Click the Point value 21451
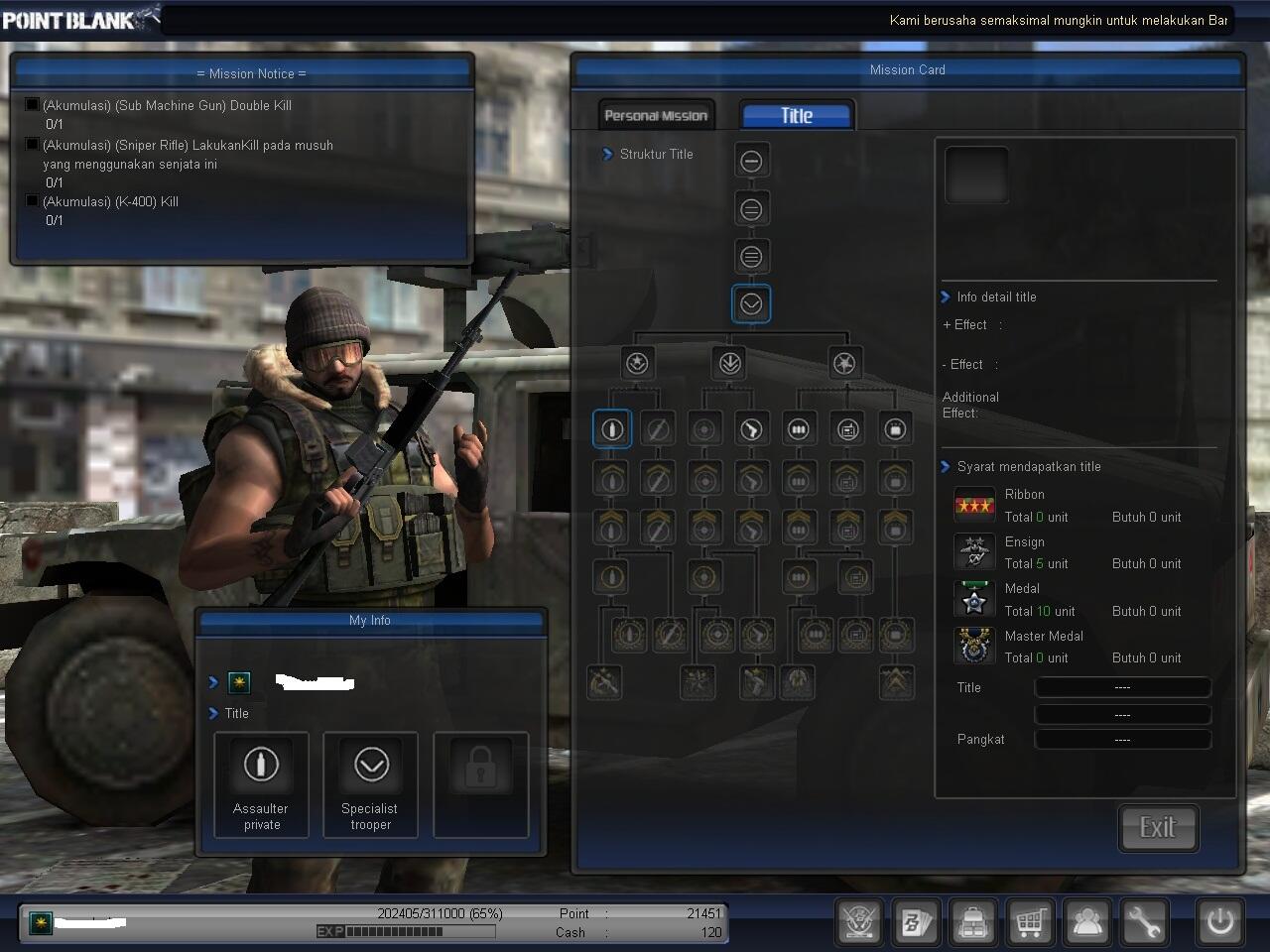The width and height of the screenshot is (1270, 952). (704, 913)
